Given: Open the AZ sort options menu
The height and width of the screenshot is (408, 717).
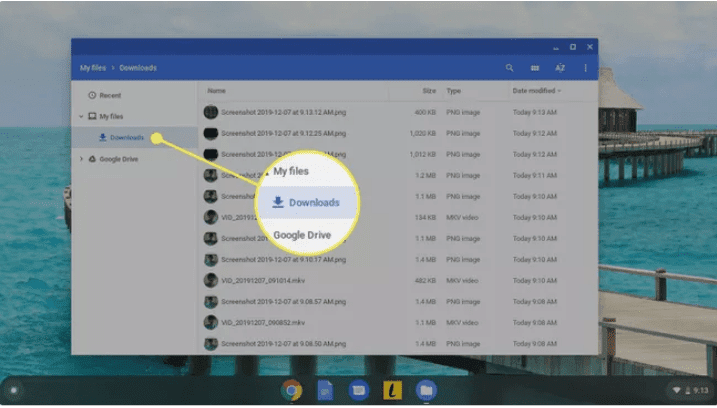Looking at the screenshot, I should click(x=561, y=68).
